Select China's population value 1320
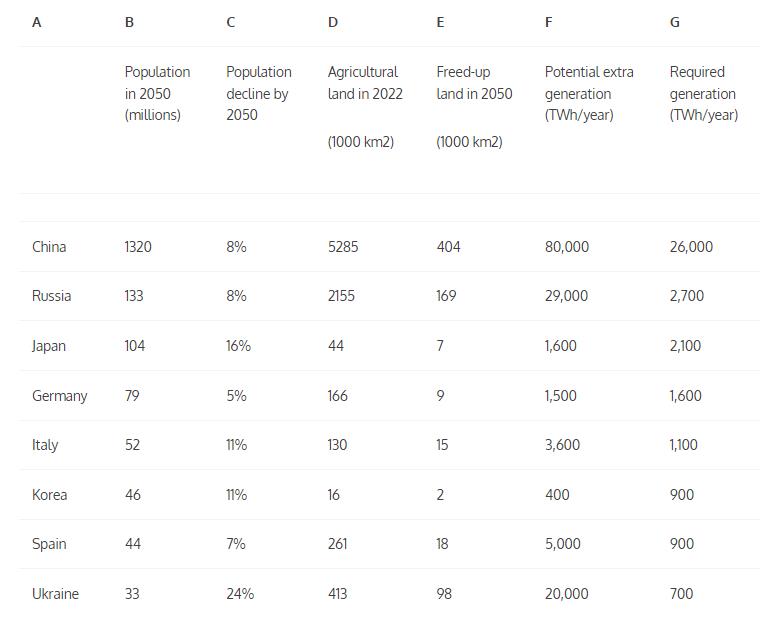Viewport: 782px width, 618px height. point(138,247)
